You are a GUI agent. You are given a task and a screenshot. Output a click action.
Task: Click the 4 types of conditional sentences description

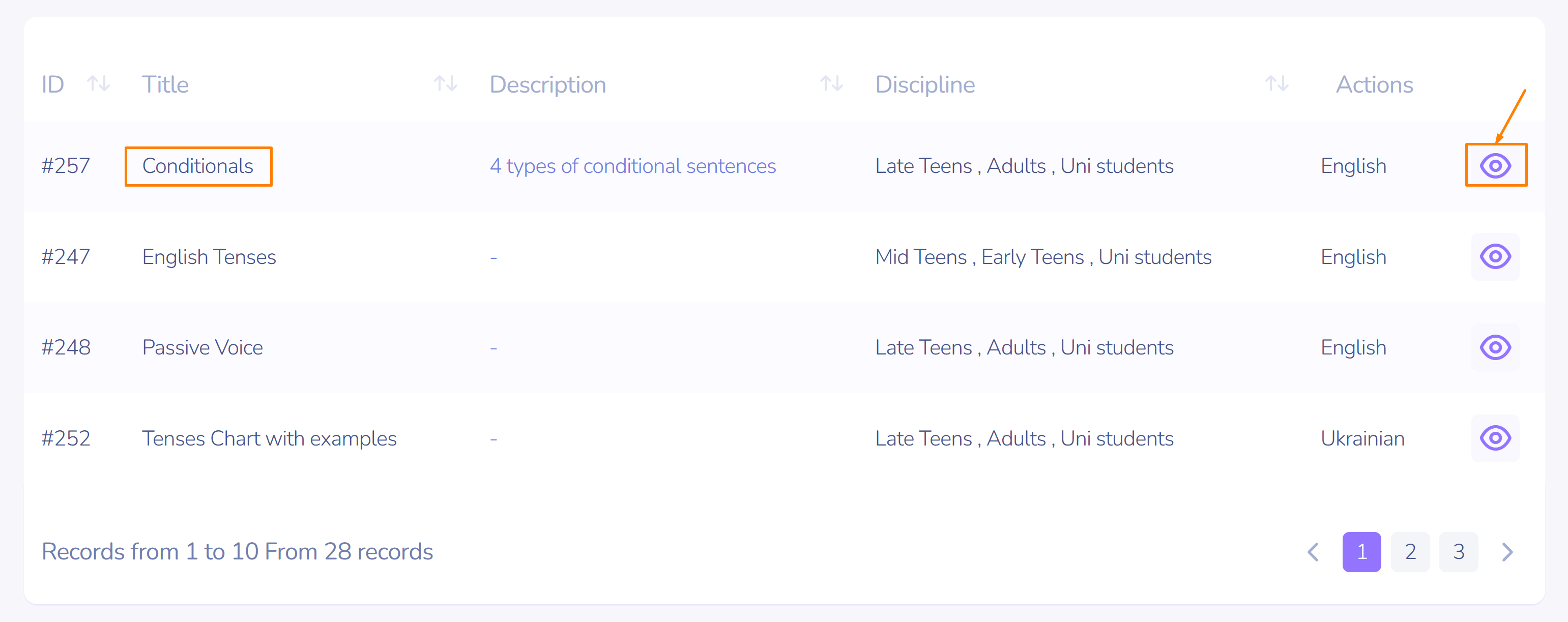632,166
